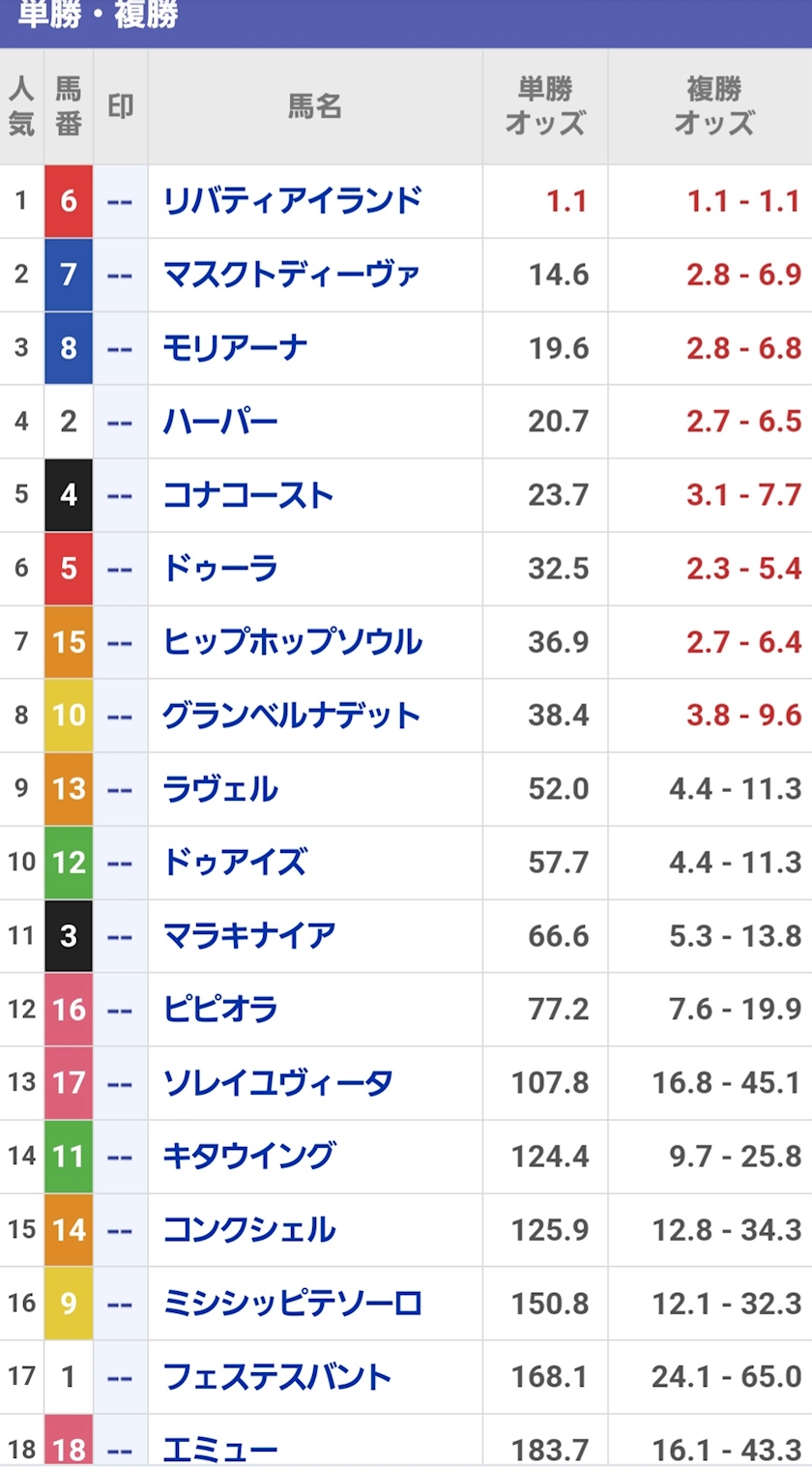Click グランベルナデット horse link
The image size is (812, 1467).
pos(291,715)
